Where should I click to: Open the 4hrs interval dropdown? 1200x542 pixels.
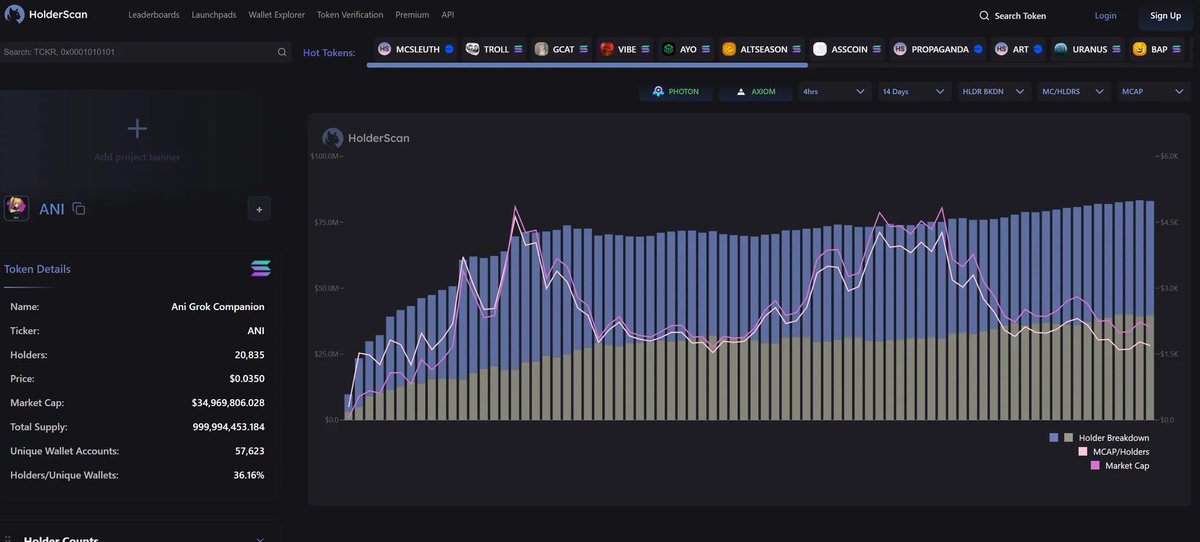(x=835, y=91)
